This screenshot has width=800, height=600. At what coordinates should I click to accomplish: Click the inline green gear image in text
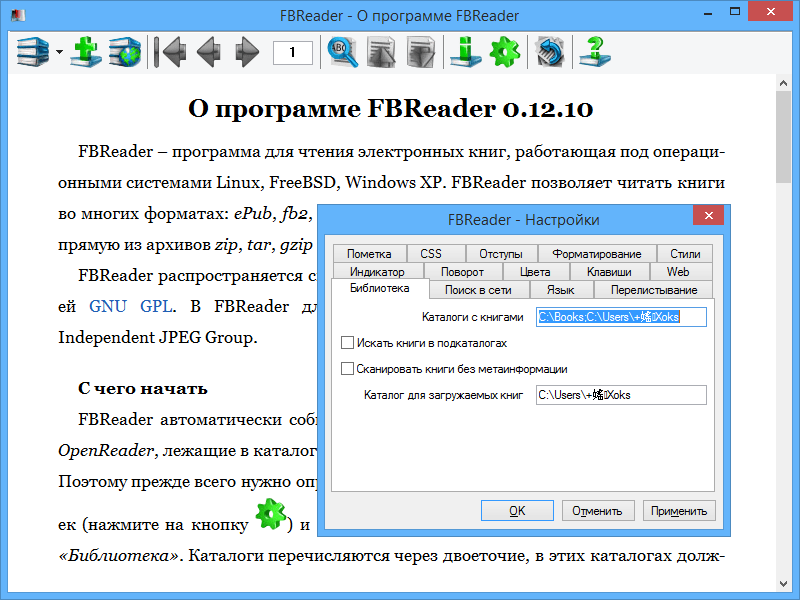(270, 514)
